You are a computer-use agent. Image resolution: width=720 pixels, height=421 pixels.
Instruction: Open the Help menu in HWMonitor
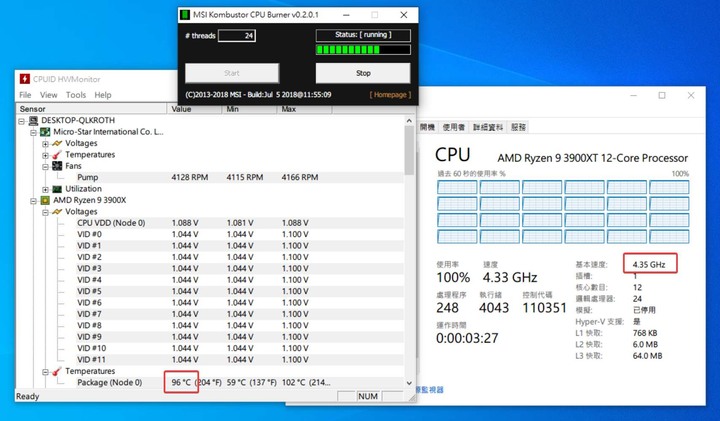[x=103, y=95]
